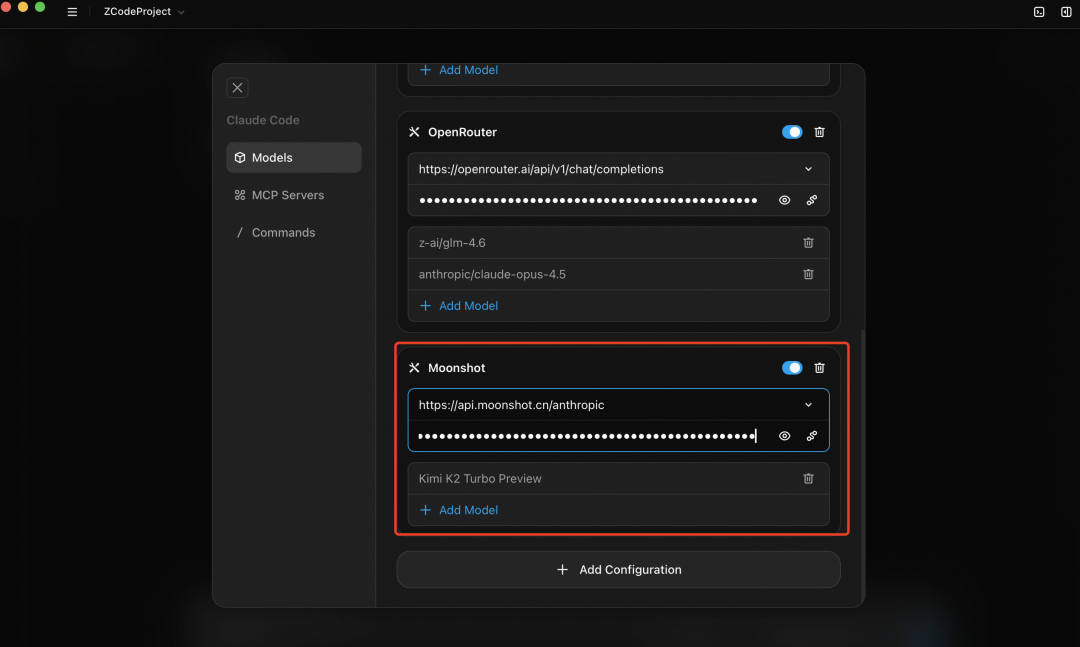
Task: Select the Models tab
Action: (293, 158)
